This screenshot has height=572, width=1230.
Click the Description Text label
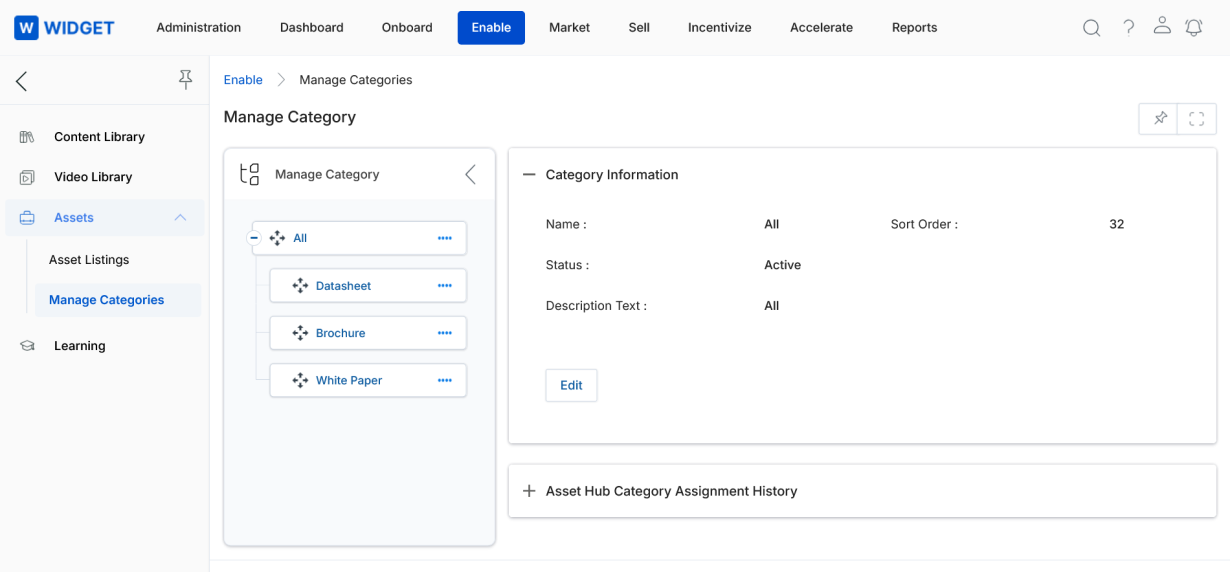click(596, 306)
